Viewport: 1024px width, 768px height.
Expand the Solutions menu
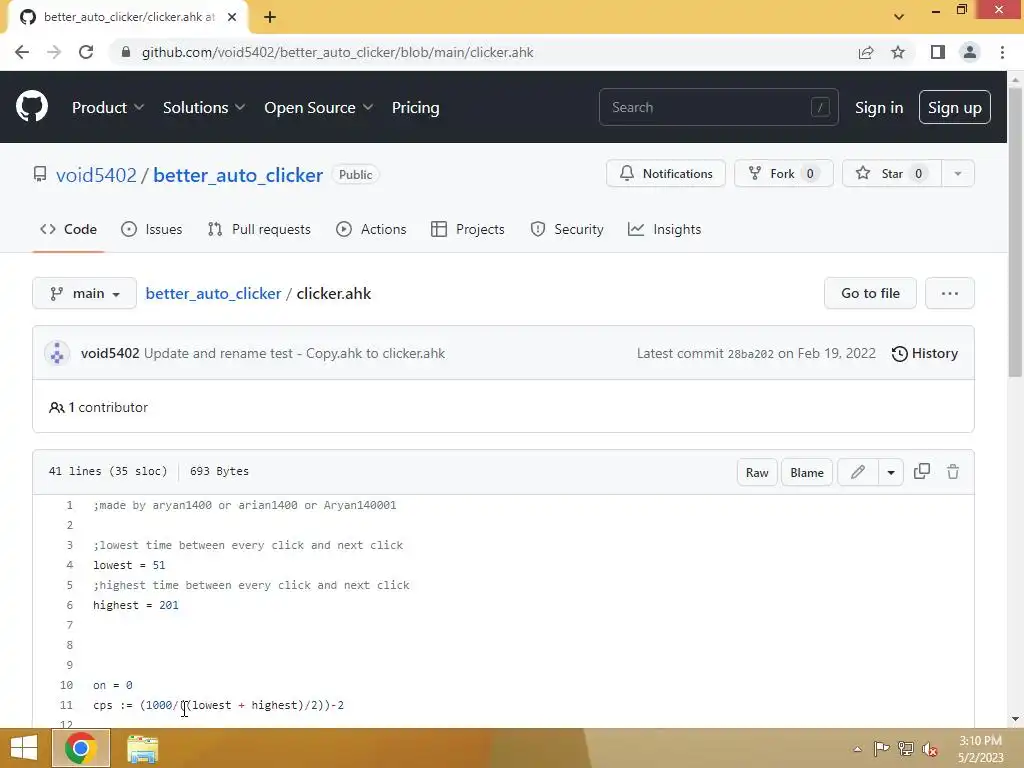pos(204,107)
